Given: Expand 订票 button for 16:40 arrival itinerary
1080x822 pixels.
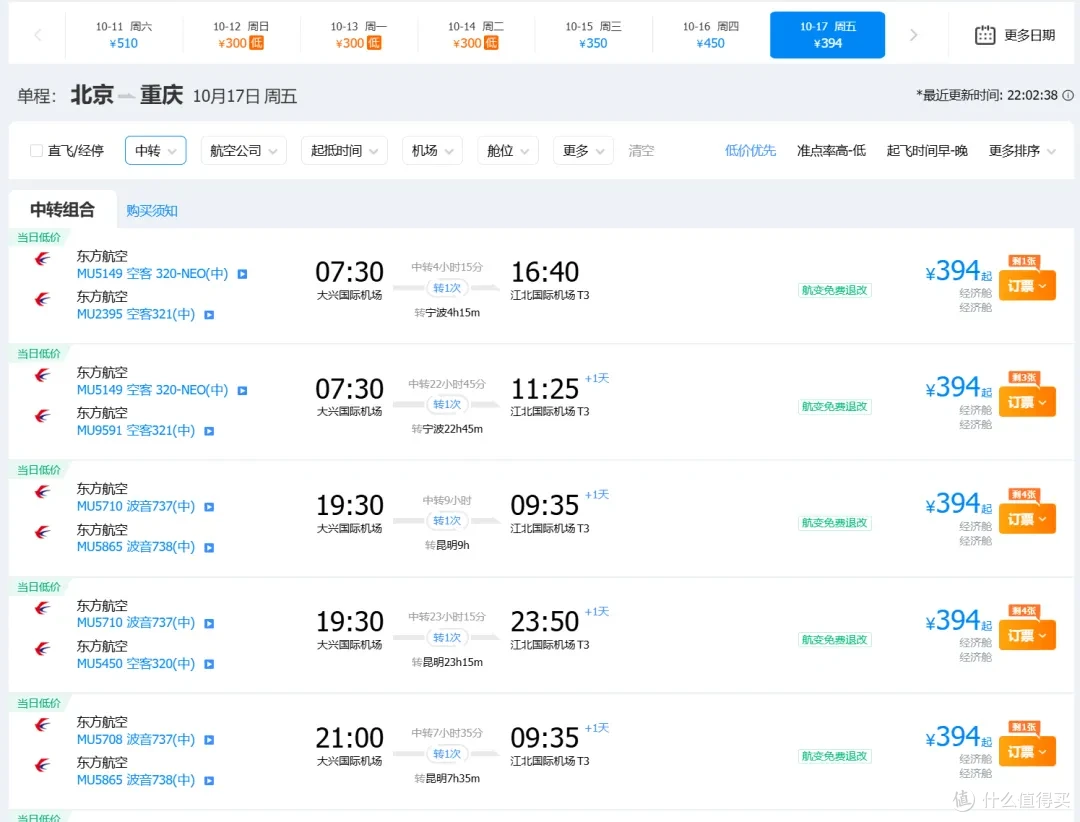Looking at the screenshot, I should pyautogui.click(x=1027, y=286).
